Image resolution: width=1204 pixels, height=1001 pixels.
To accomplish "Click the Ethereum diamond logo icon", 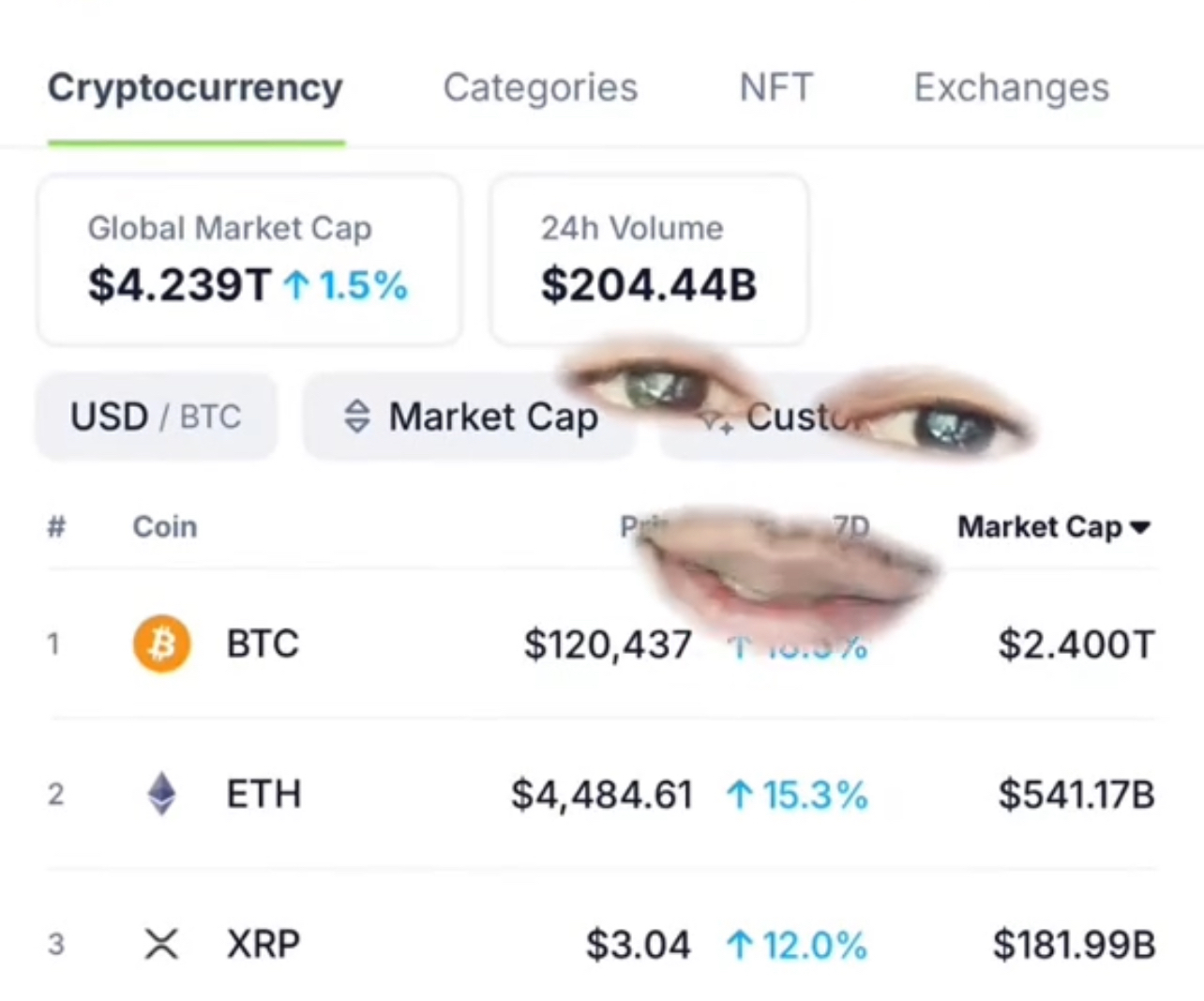I will click(x=161, y=794).
